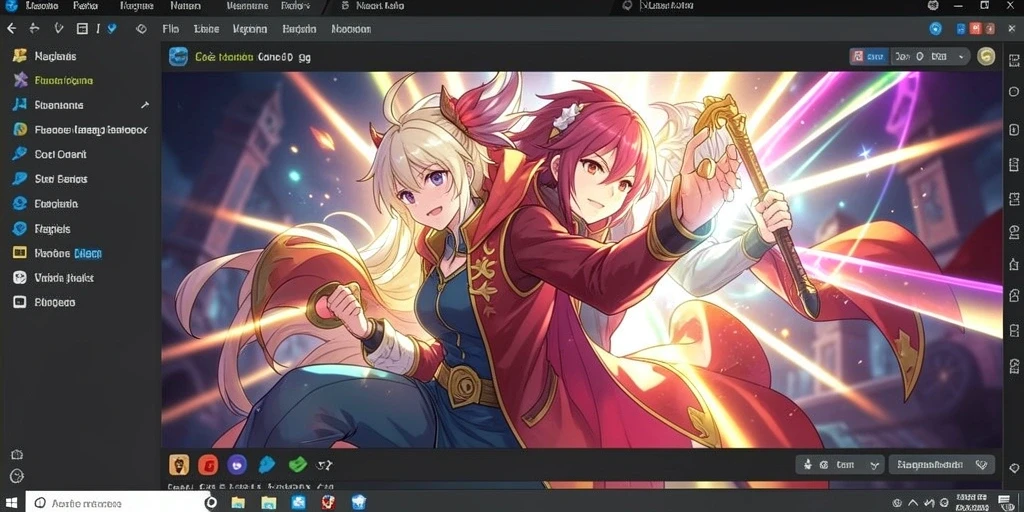This screenshot has width=1024, height=512.
Task: Click the blue app icon beside the image title
Action: pos(178,56)
